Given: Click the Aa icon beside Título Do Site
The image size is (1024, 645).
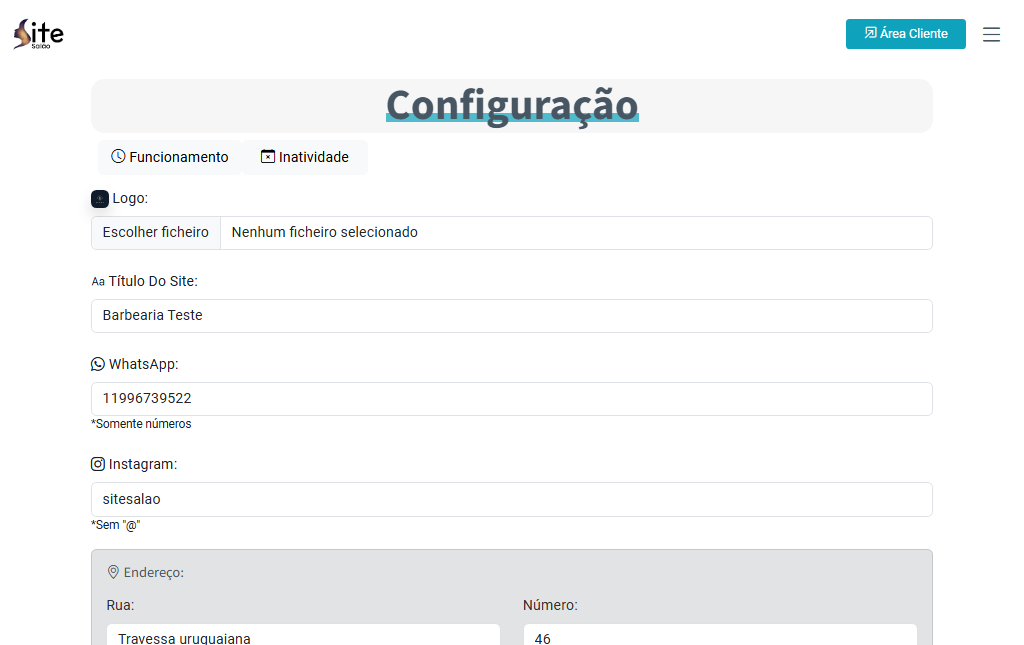Looking at the screenshot, I should coord(98,282).
